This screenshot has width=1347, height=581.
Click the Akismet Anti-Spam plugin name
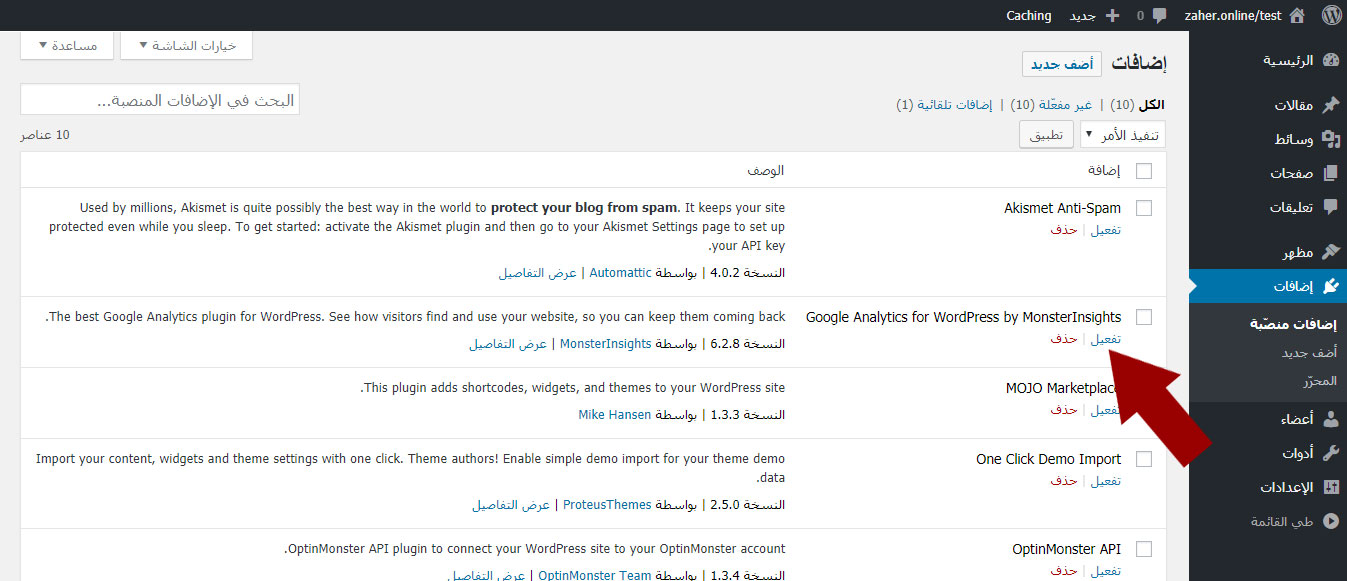point(1062,208)
